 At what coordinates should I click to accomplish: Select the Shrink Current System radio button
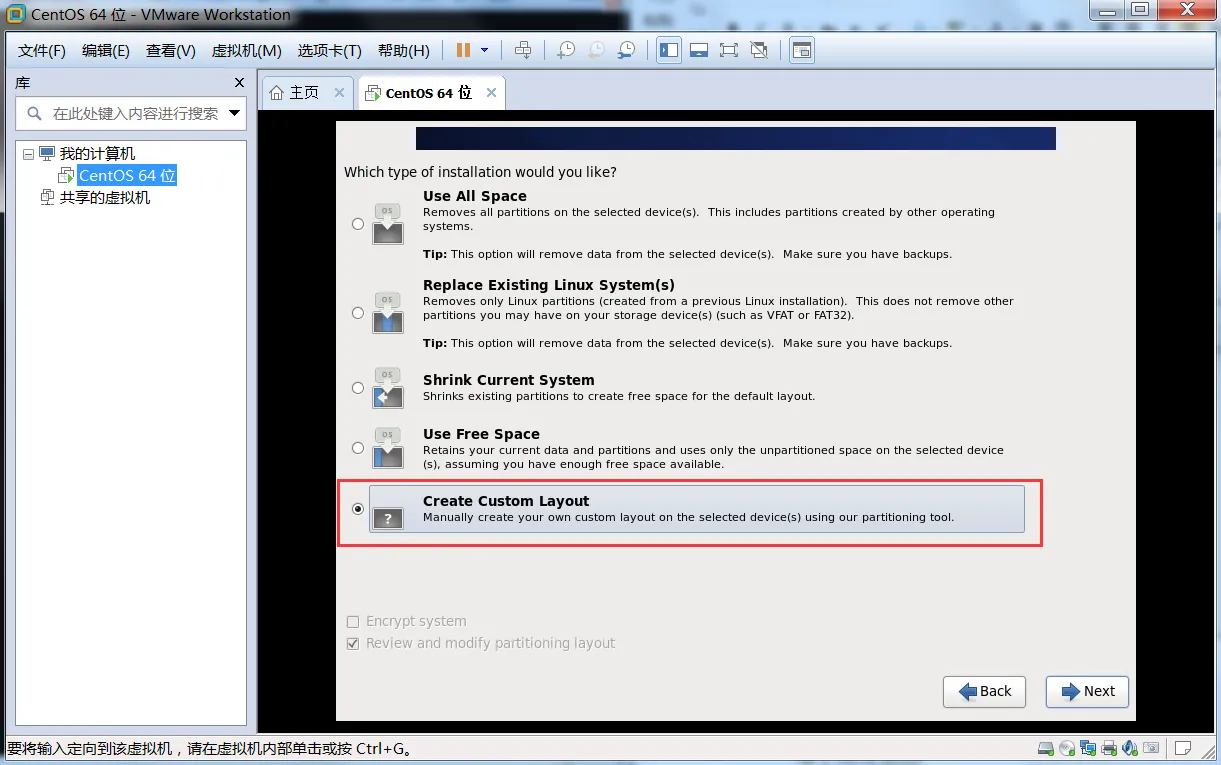coord(358,388)
